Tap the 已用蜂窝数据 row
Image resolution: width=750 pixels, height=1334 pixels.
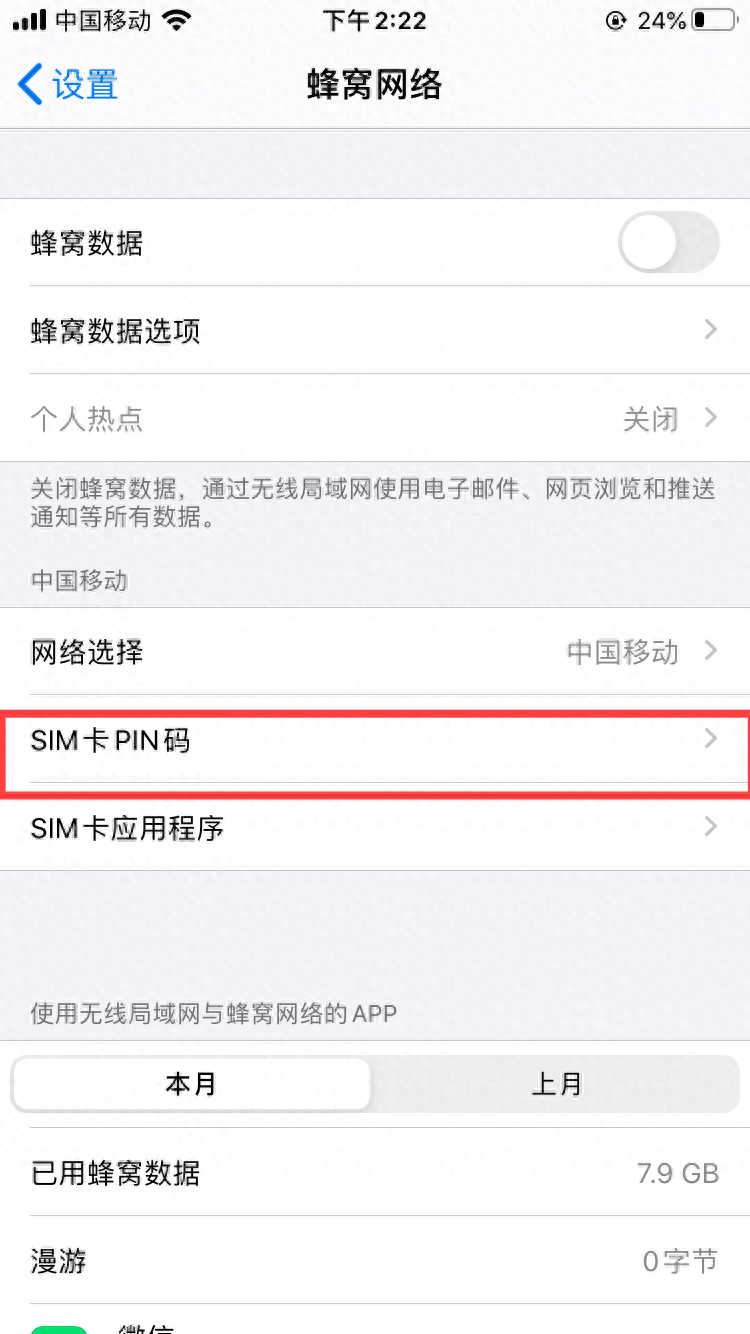(x=375, y=1172)
